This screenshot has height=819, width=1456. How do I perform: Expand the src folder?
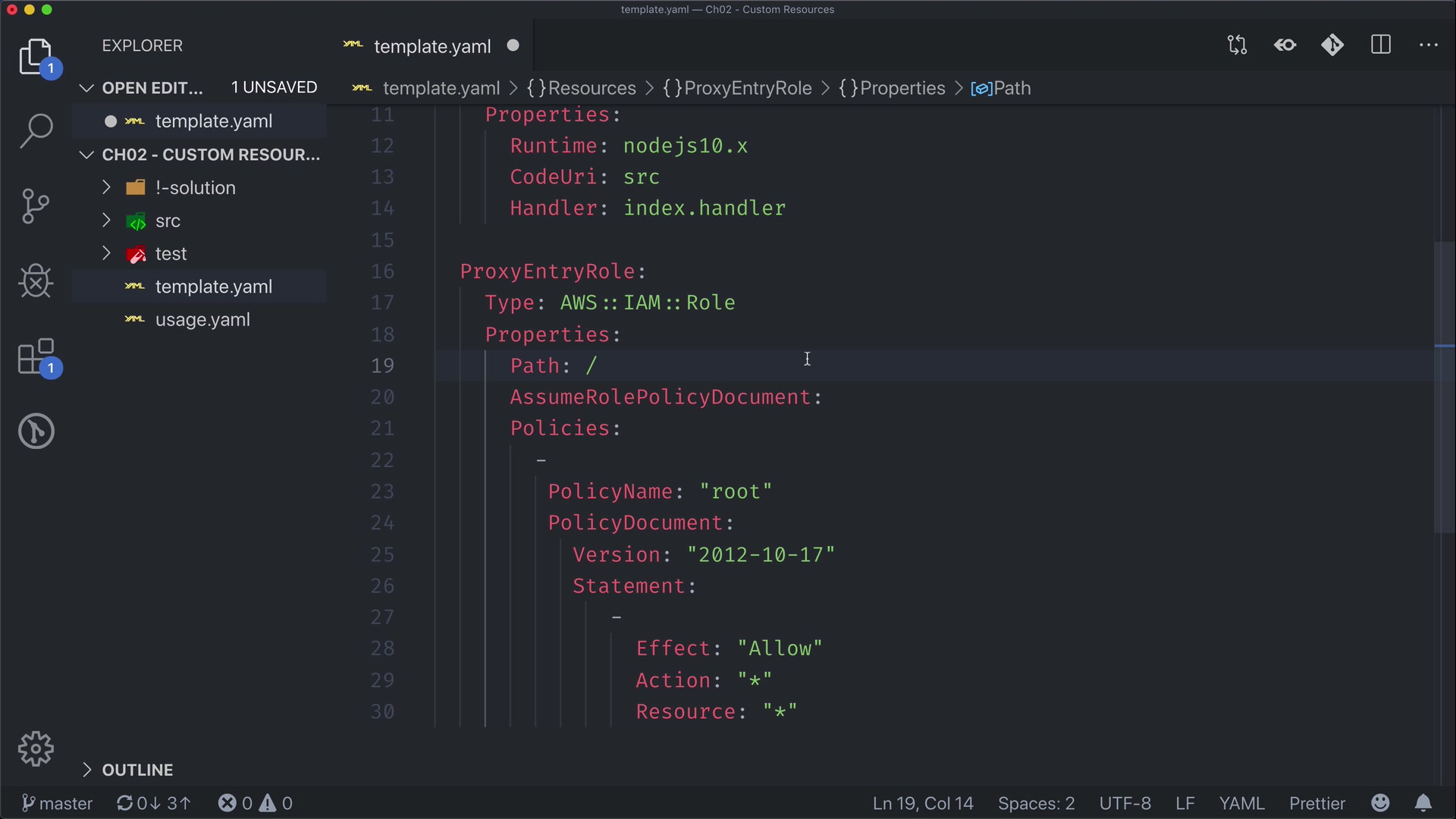168,221
